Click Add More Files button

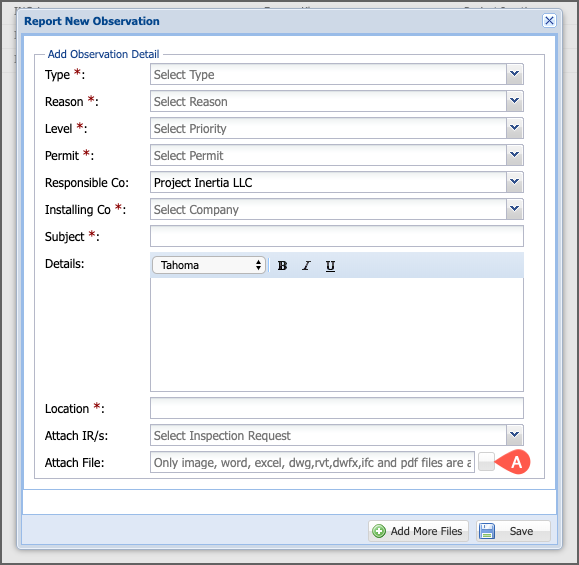[x=418, y=531]
